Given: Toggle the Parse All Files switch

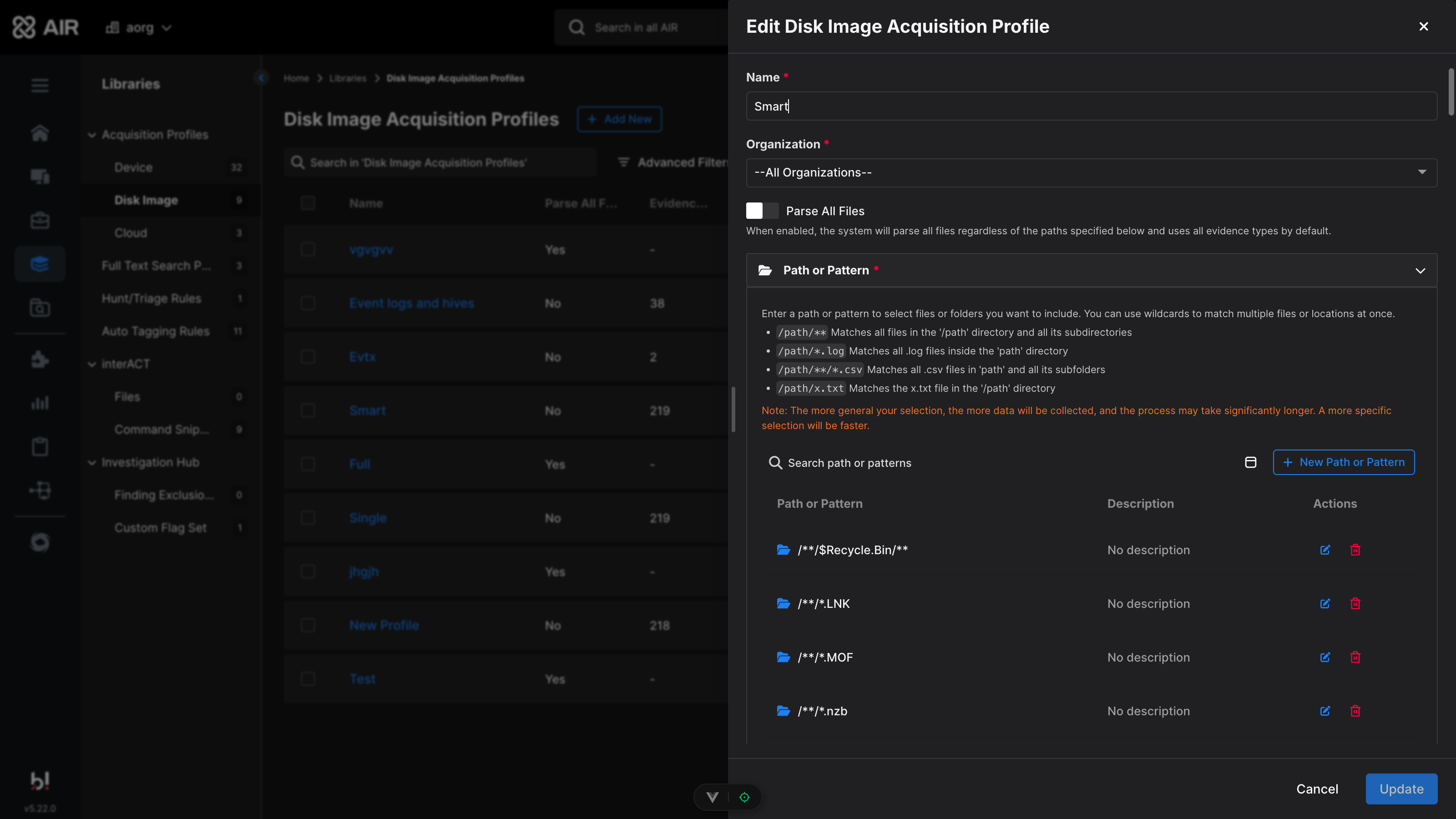Looking at the screenshot, I should click(x=762, y=211).
